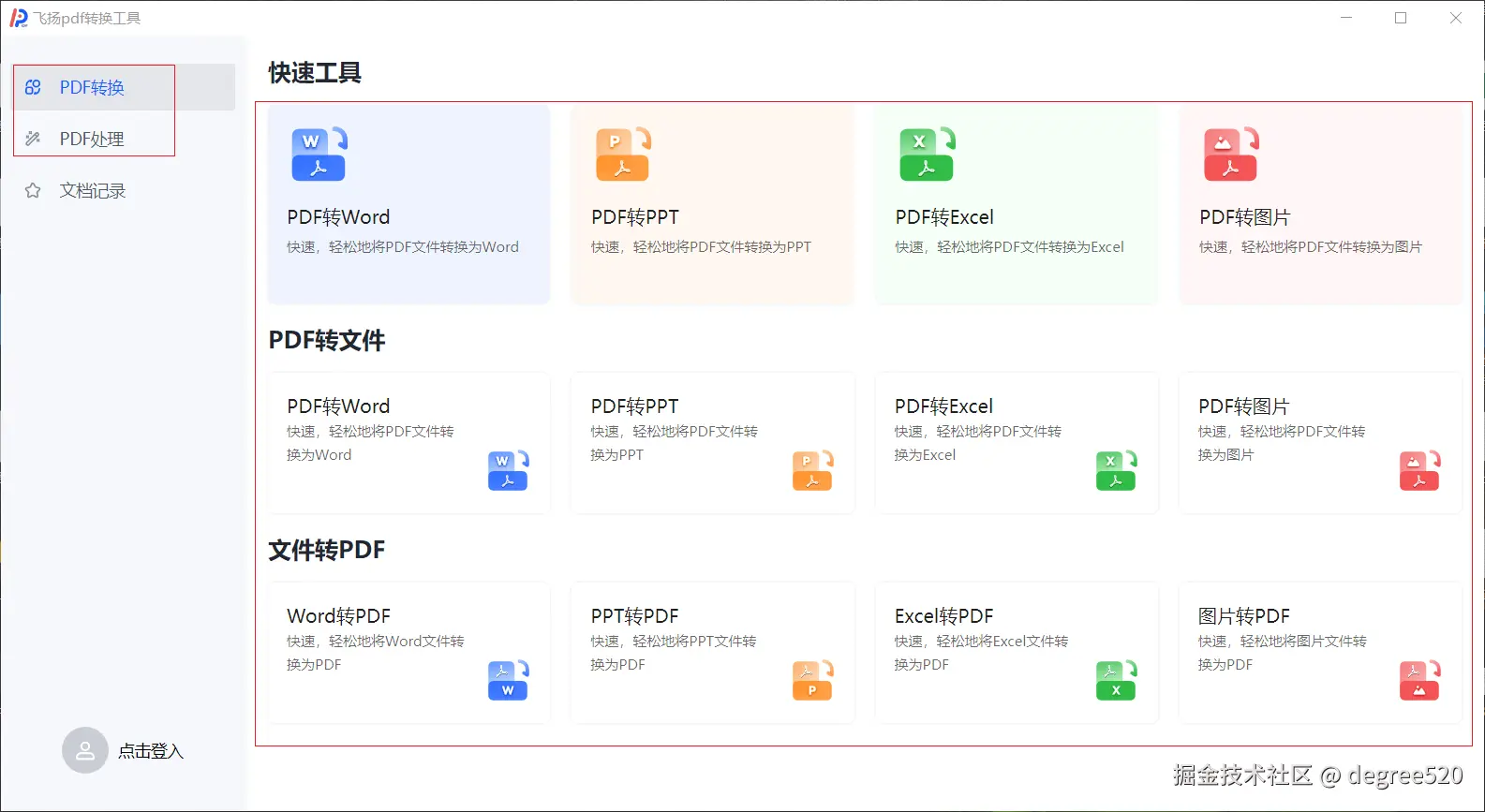Click the star icon beside 文档记录
The image size is (1485, 812).
(x=33, y=191)
